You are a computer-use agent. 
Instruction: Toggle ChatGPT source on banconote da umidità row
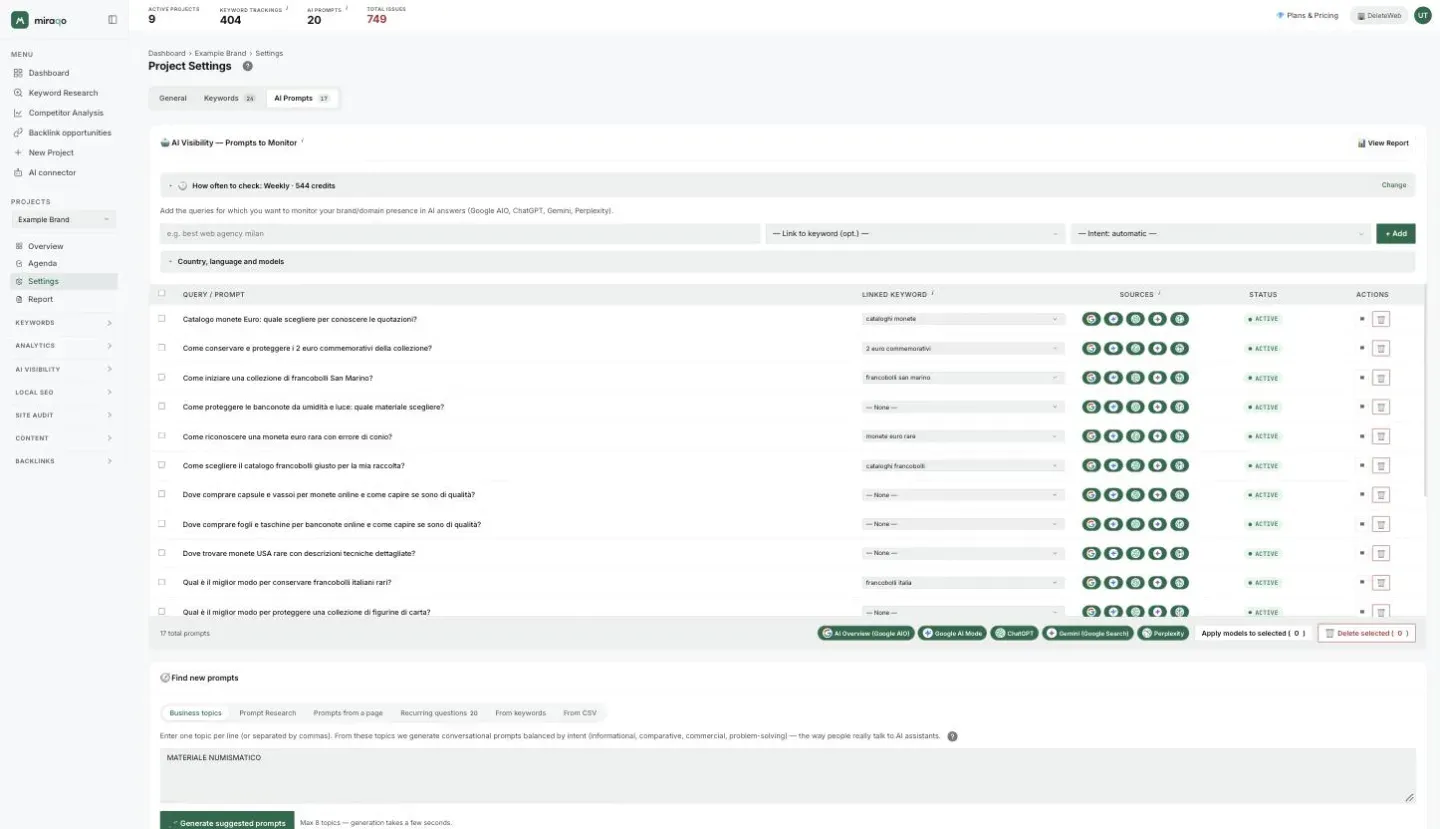coord(1135,407)
